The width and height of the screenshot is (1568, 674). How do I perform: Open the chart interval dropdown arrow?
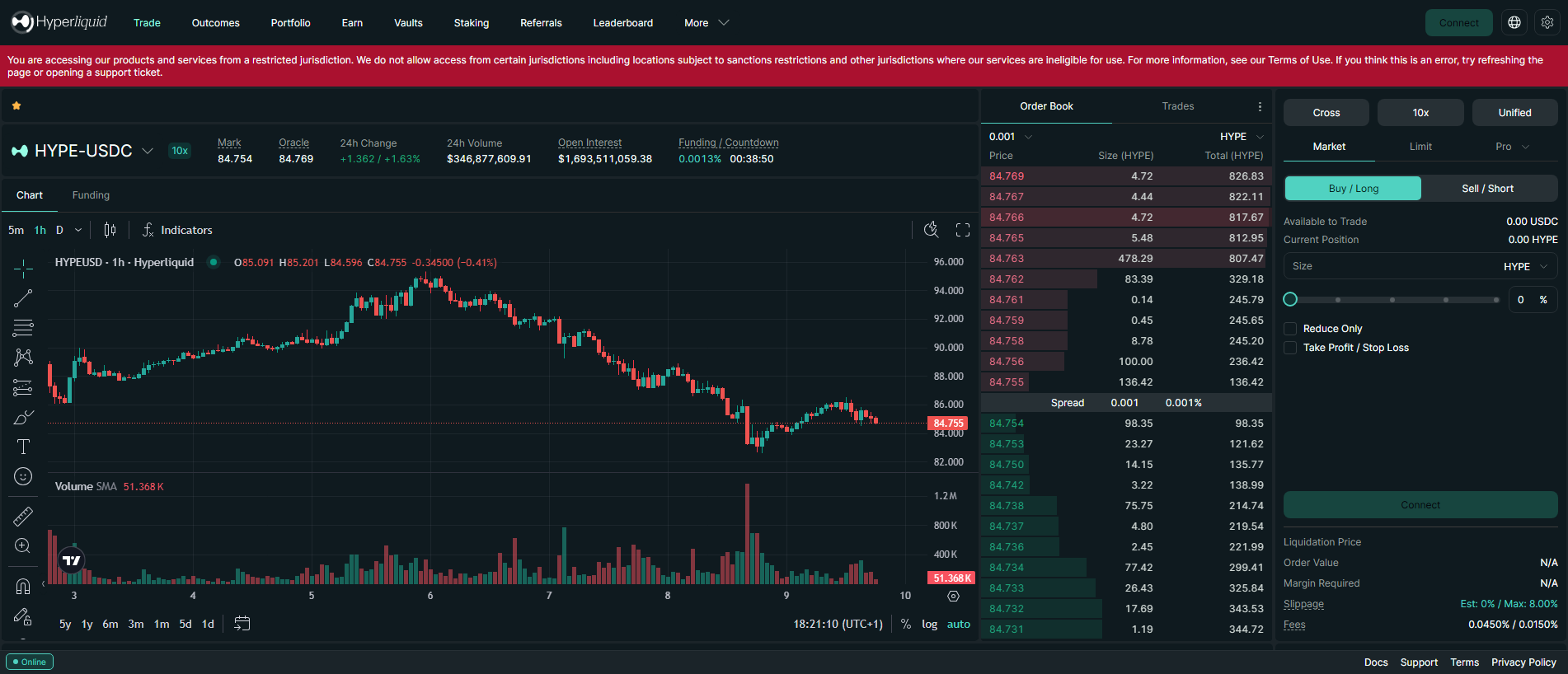coord(78,230)
